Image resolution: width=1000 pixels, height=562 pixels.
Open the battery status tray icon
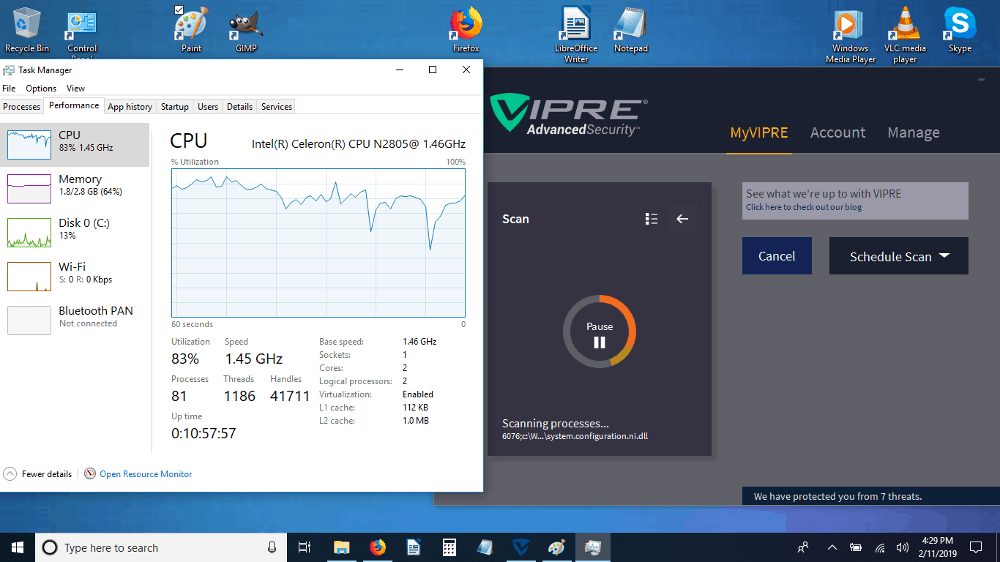coord(855,547)
